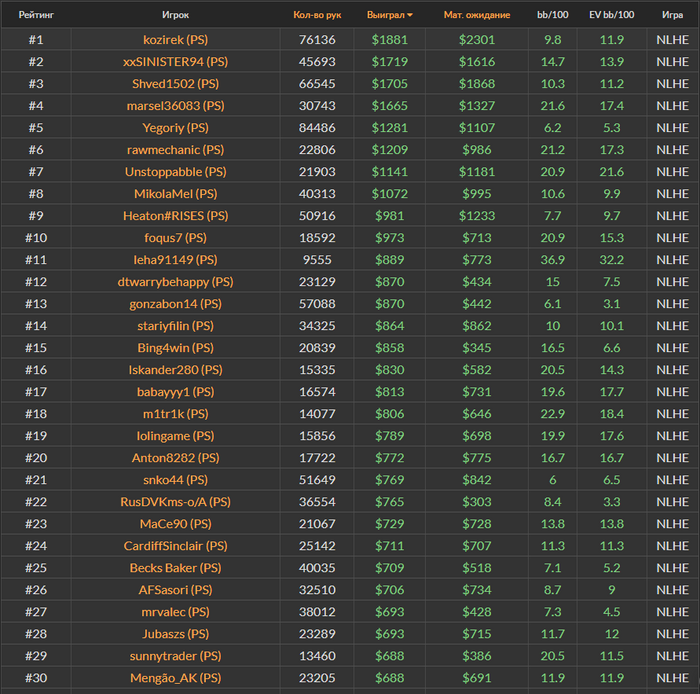Click the sort arrow beside Выиграл

tap(410, 16)
